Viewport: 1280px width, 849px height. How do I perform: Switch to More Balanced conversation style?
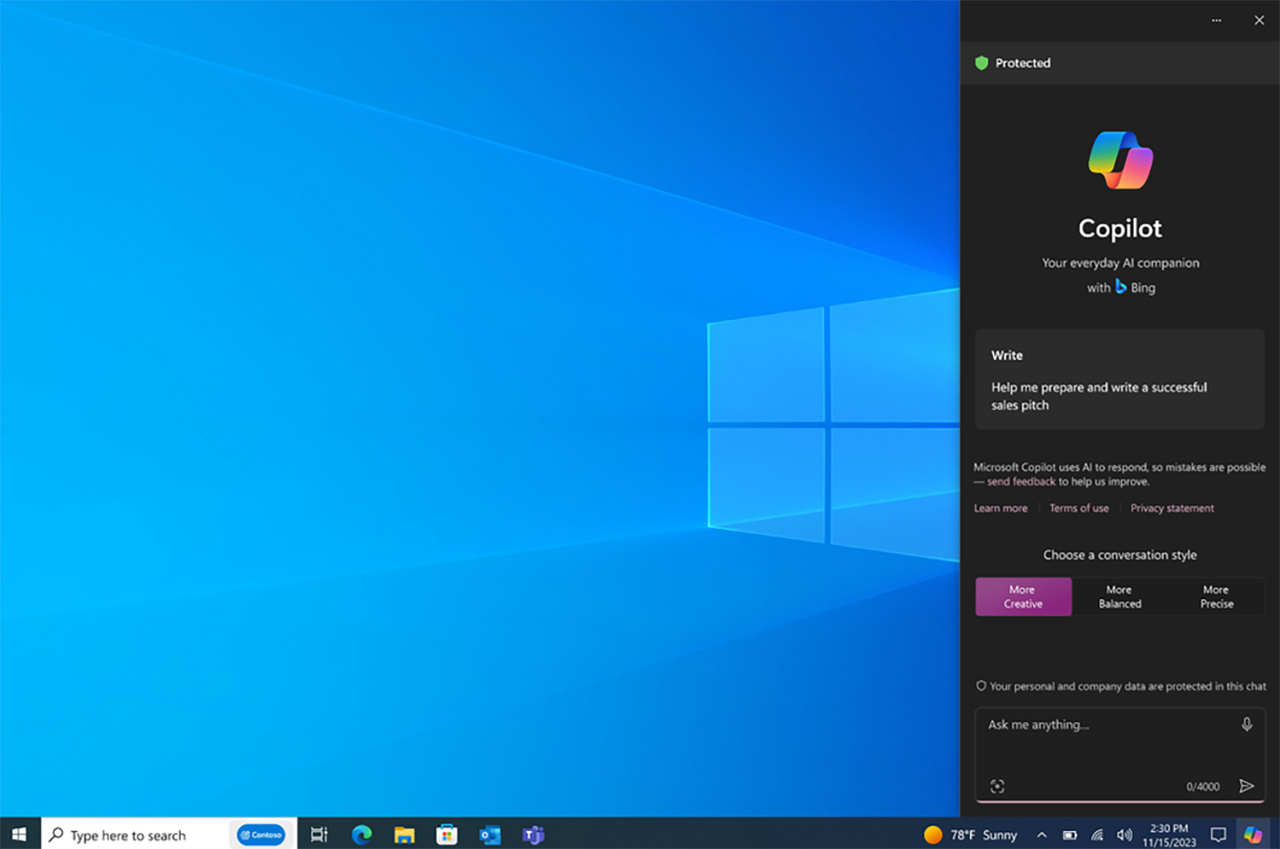(1118, 596)
